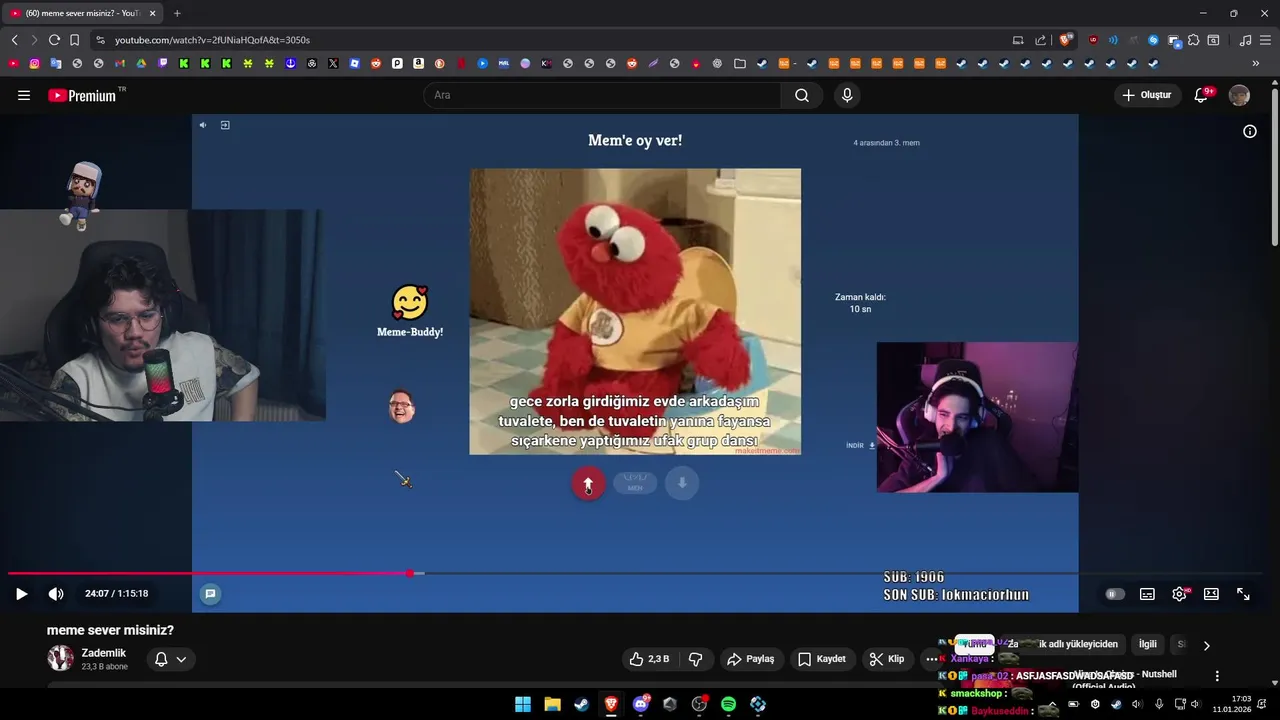Bookmark this page

pyautogui.click(x=74, y=40)
